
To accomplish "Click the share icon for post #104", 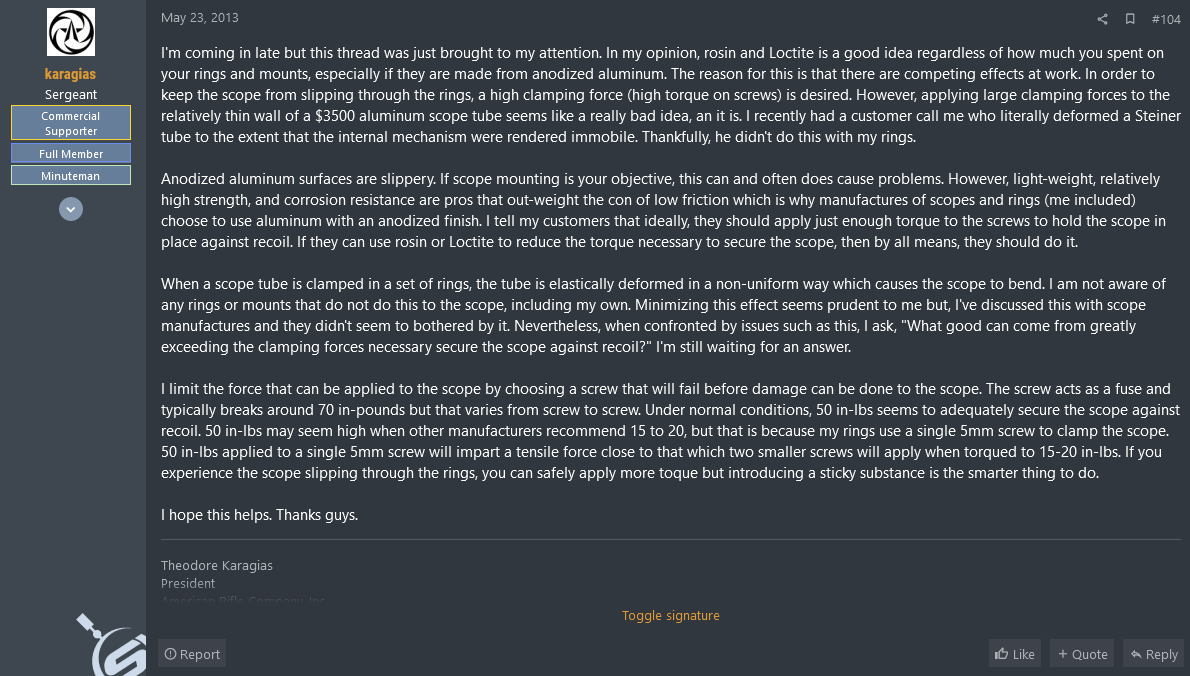I will click(x=1102, y=19).
